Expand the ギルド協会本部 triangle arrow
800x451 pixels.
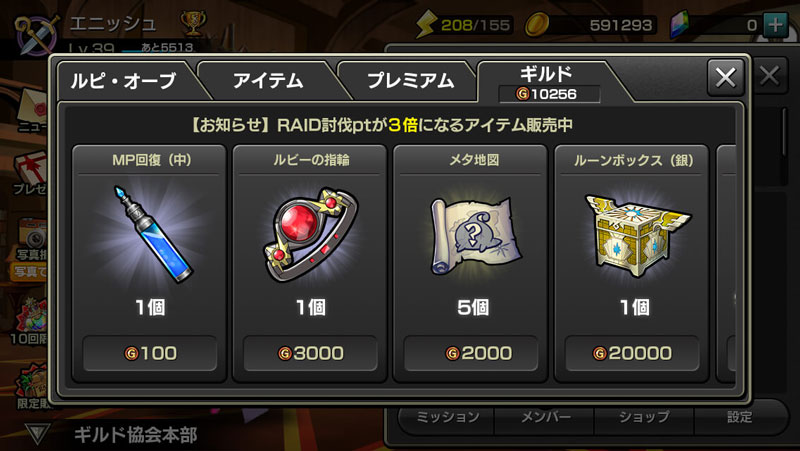click(x=37, y=434)
